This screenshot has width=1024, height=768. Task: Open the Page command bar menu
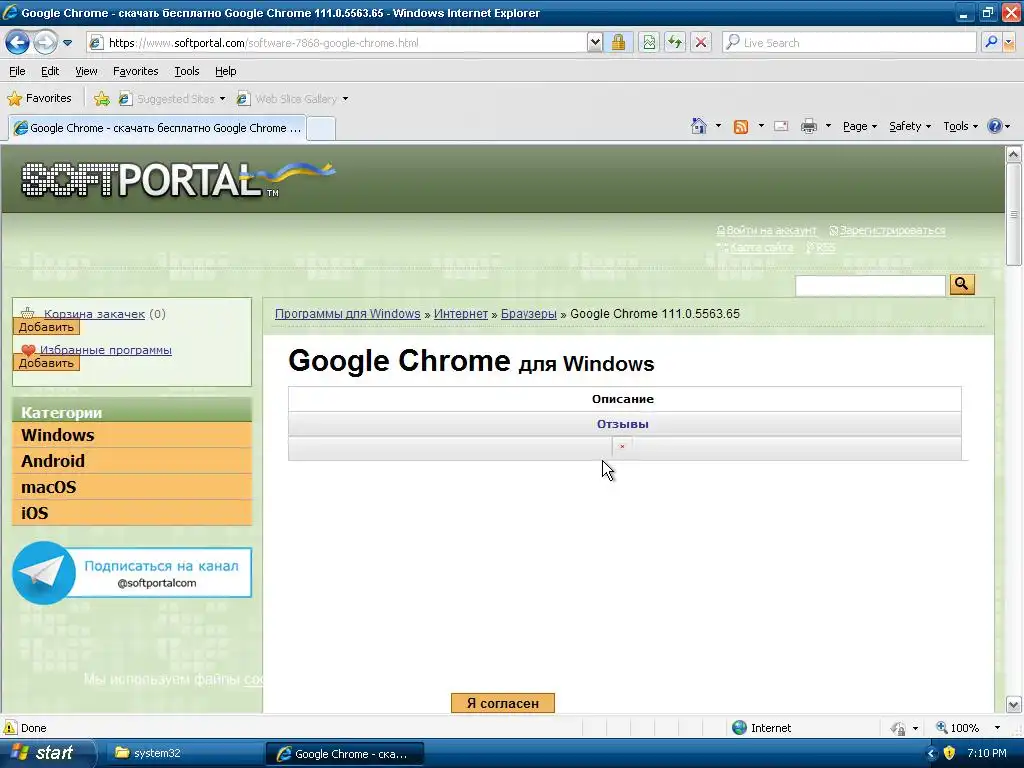click(x=859, y=126)
